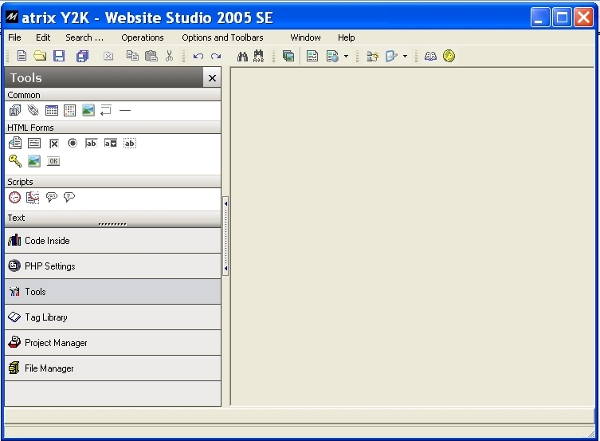The image size is (600, 441).
Task: Click the Text section header
Action: [113, 218]
